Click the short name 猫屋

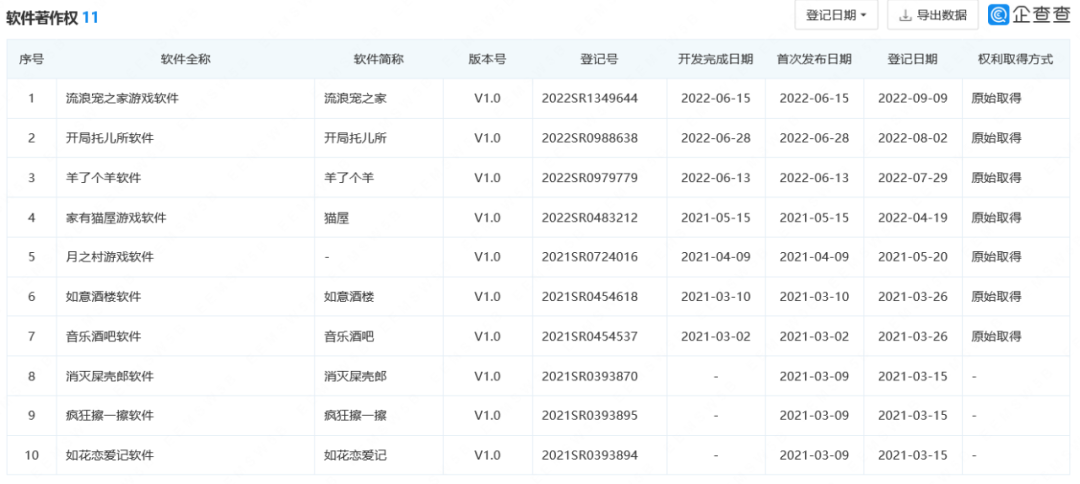pos(337,218)
